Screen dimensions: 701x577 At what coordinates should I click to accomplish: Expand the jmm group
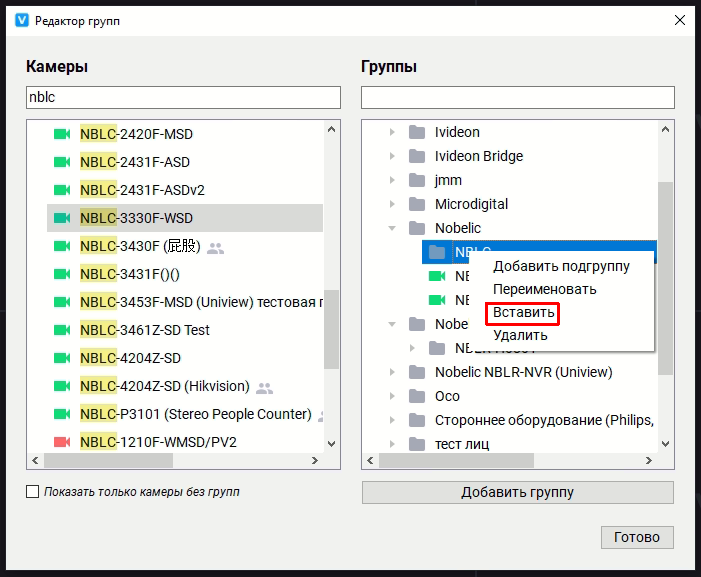tap(392, 180)
